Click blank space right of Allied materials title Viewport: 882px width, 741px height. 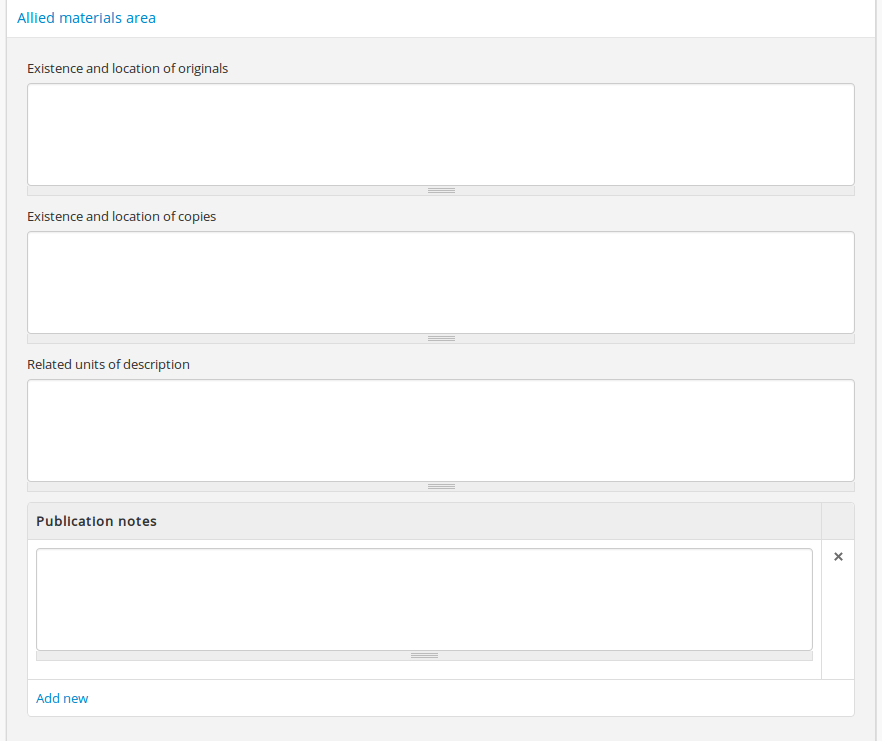click(500, 18)
